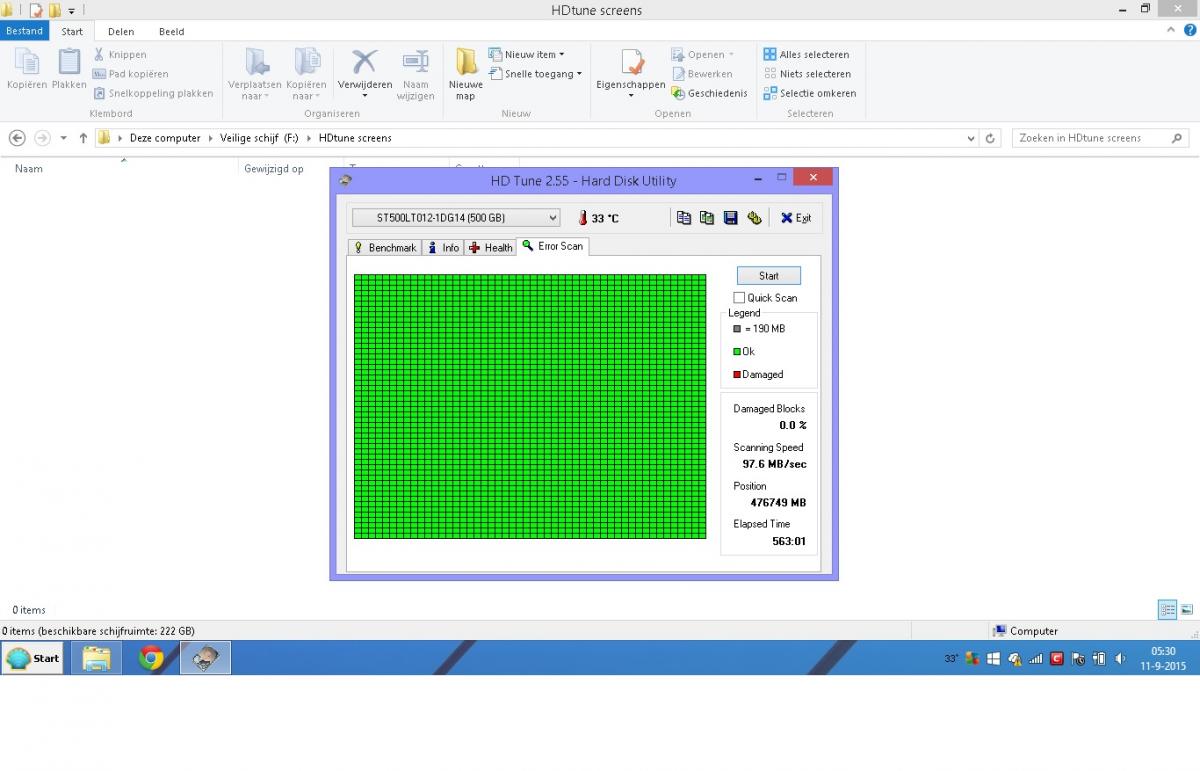This screenshot has height=771, width=1200.
Task: Click the red Damaged legend swatch
Action: (737, 375)
